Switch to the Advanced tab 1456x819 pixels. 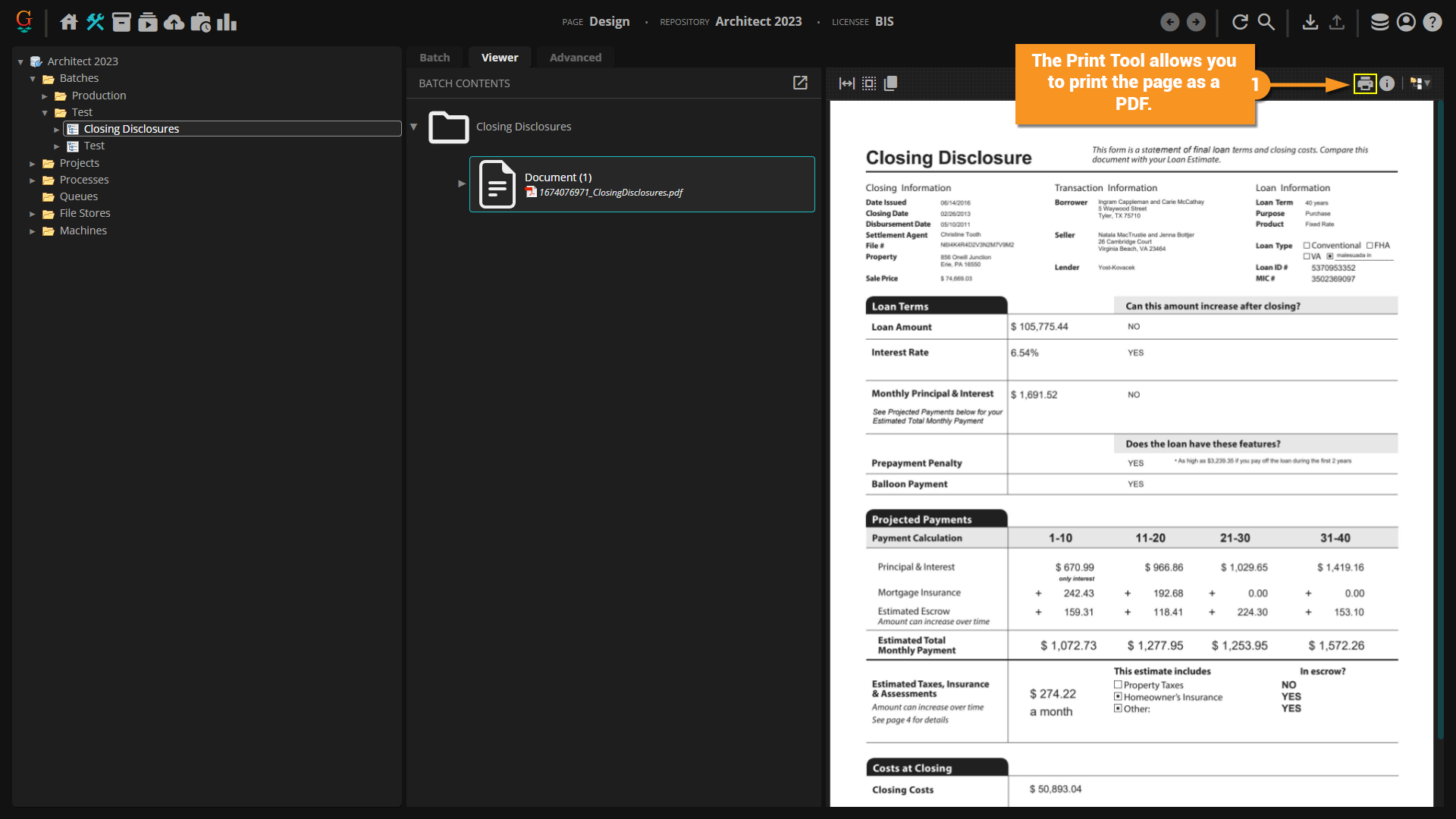[x=575, y=58]
